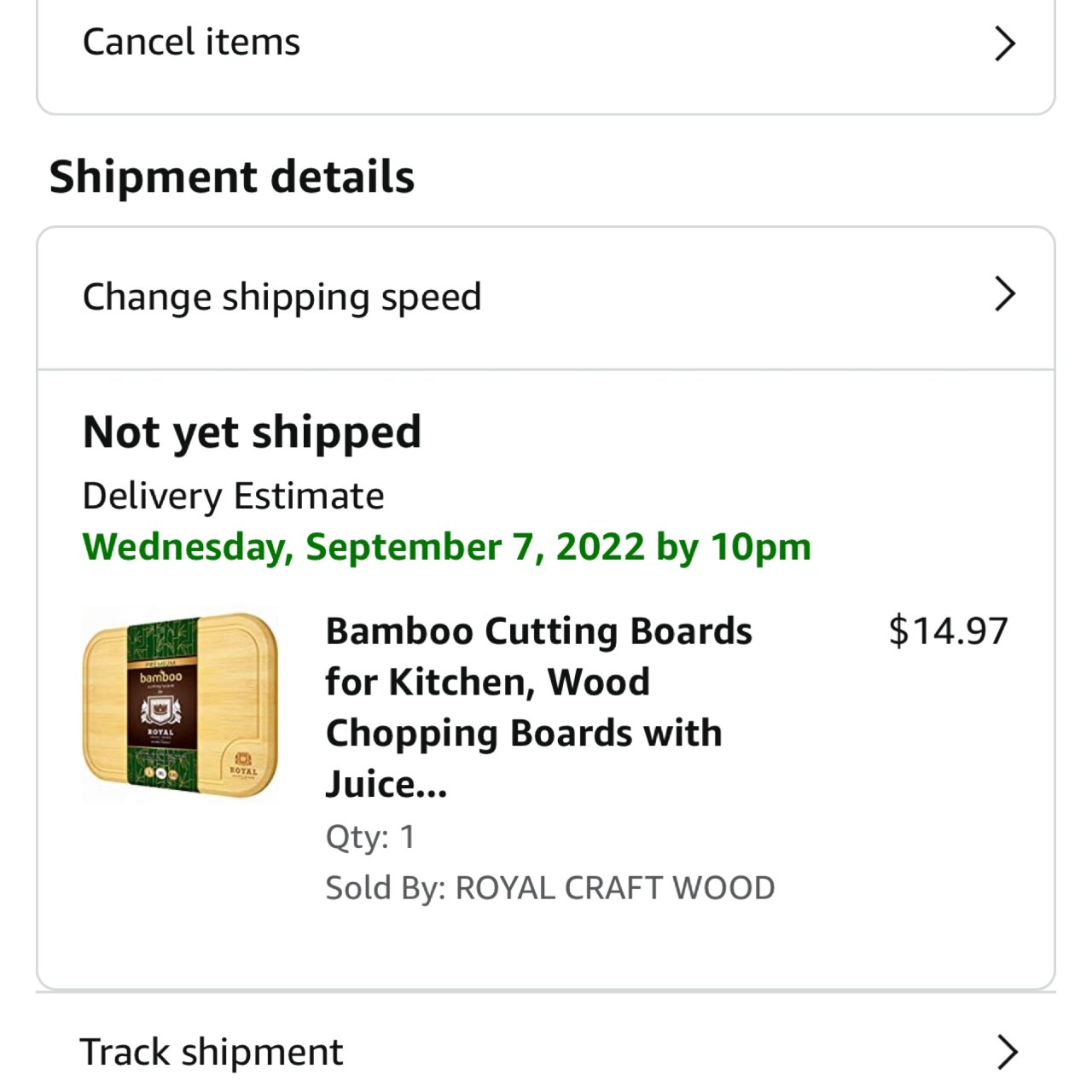Tap the Delivery Estimate label
This screenshot has height=1092, width=1092.
tap(233, 496)
